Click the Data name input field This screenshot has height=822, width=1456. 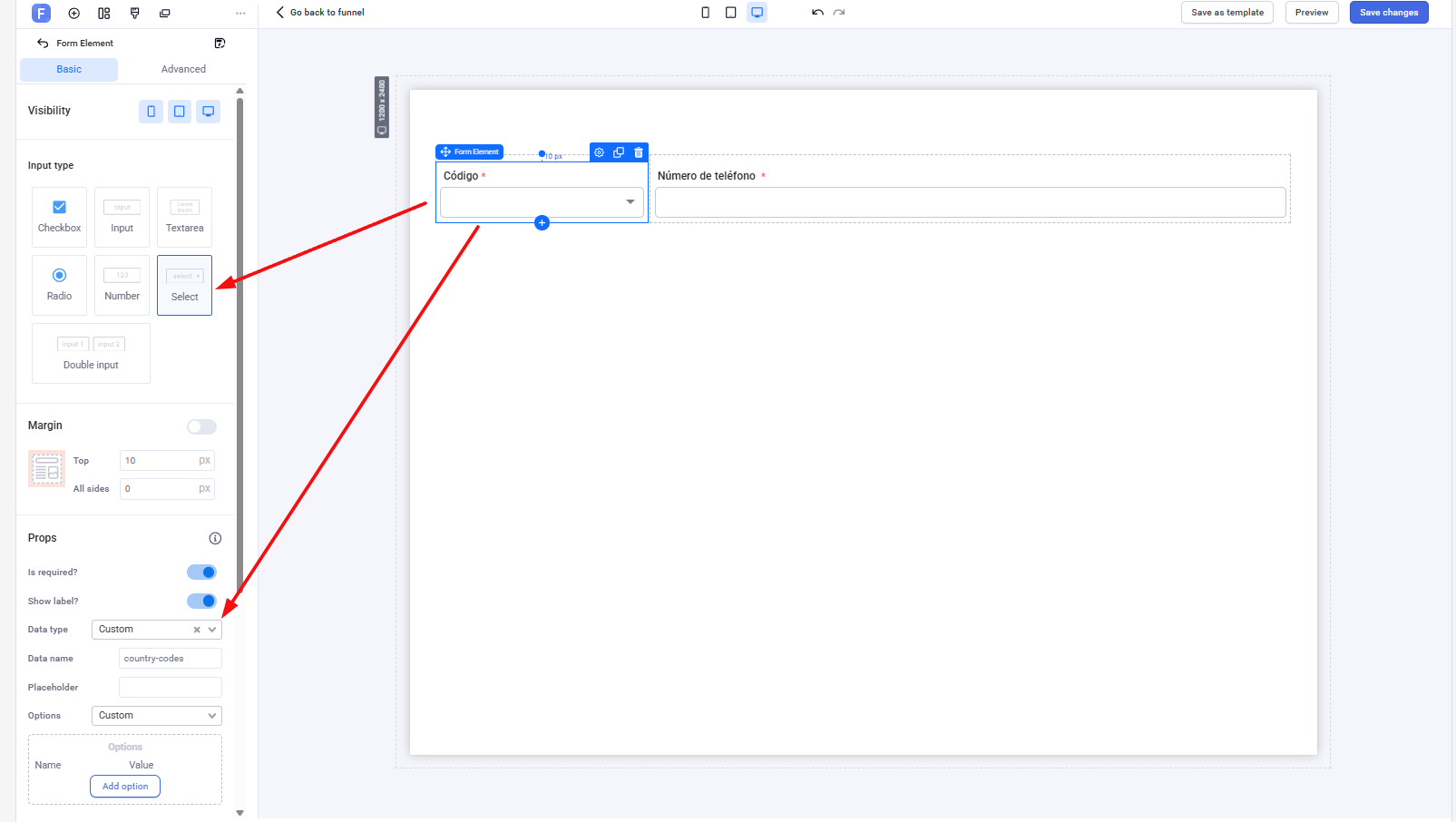170,659
